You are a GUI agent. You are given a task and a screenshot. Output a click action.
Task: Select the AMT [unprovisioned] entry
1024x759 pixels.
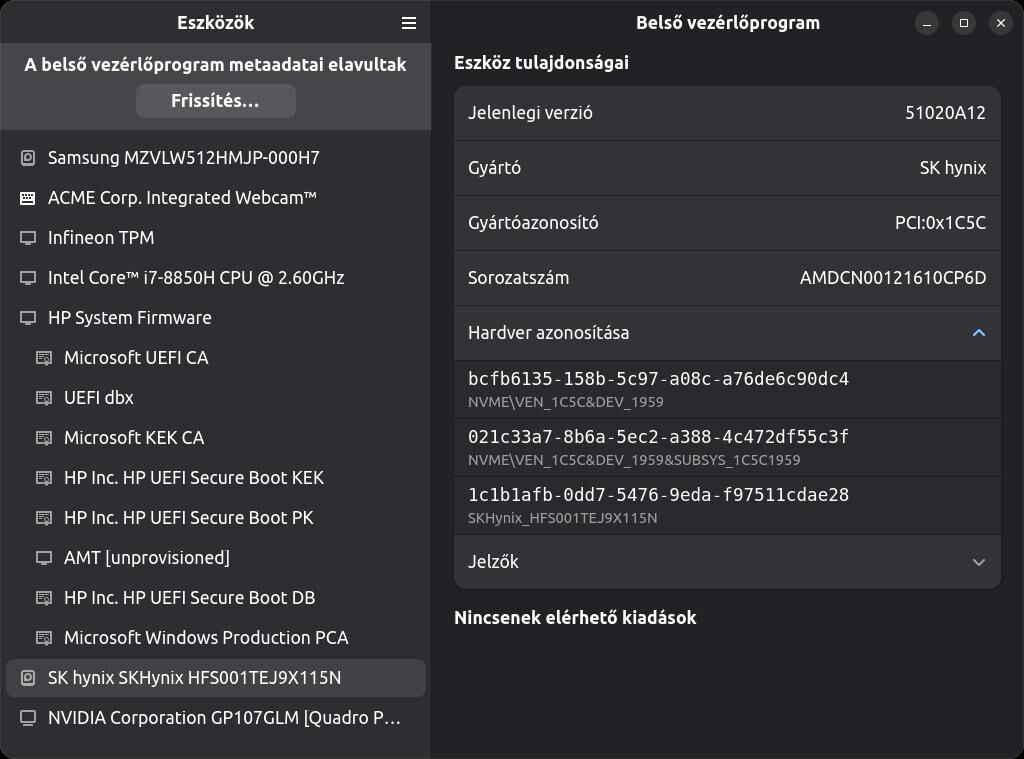click(x=146, y=558)
